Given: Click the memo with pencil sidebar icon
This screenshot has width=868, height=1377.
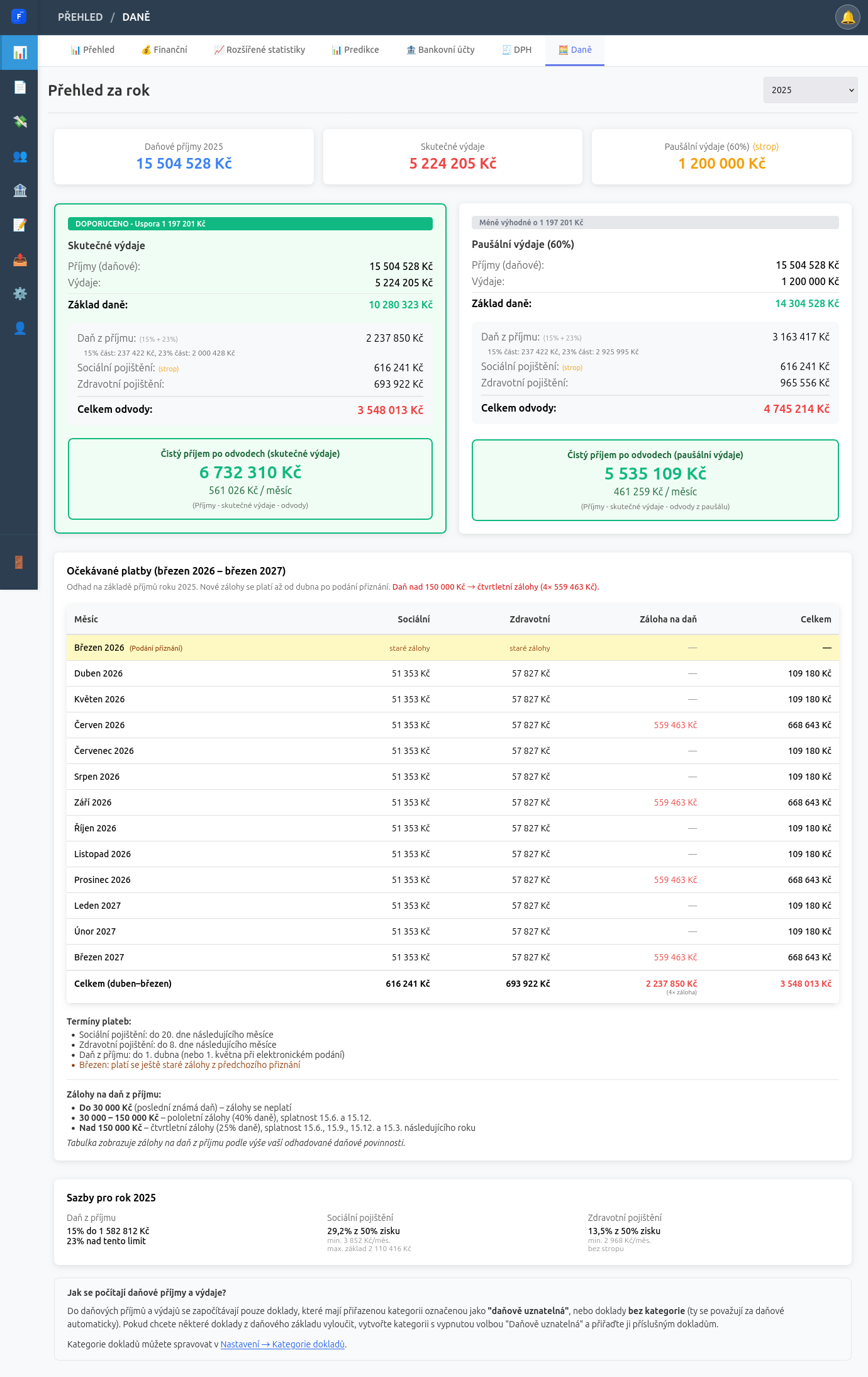Looking at the screenshot, I should (x=19, y=225).
